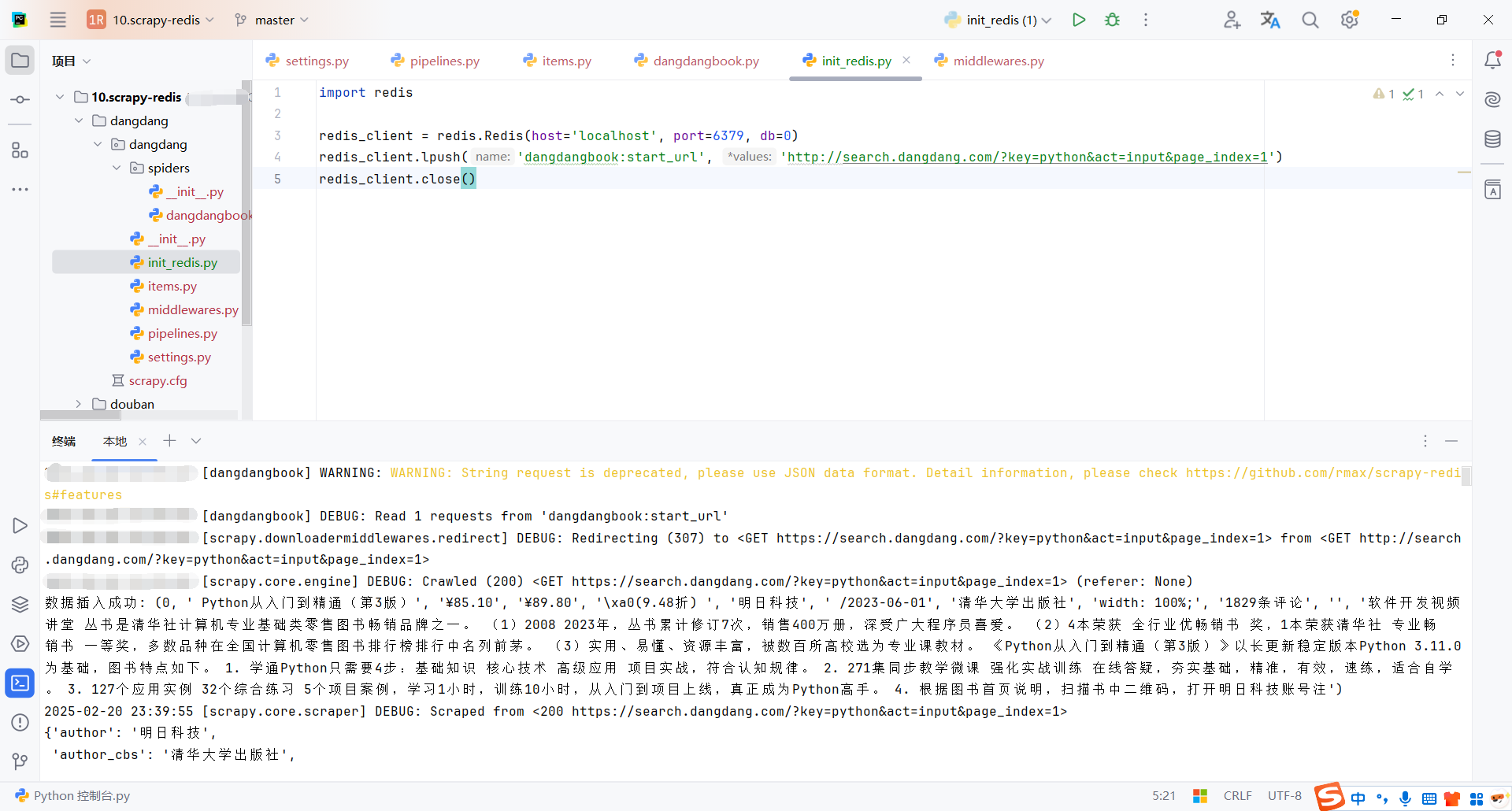
Task: Open the Python console status bar item
Action: [72, 796]
